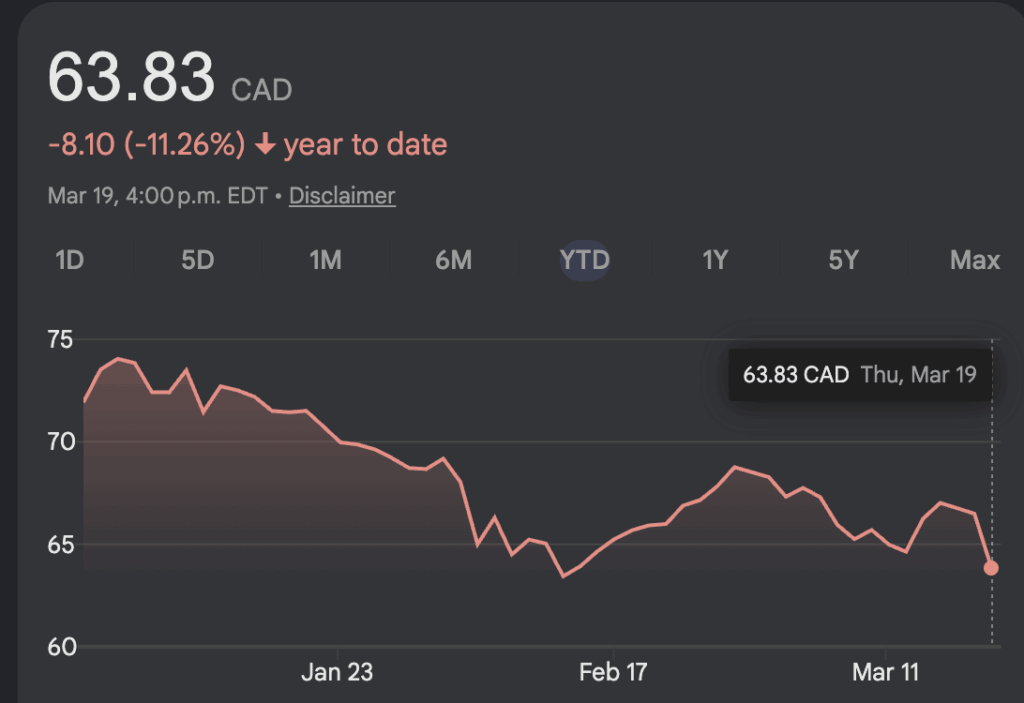
Task: Show the Max price history
Action: pos(974,260)
